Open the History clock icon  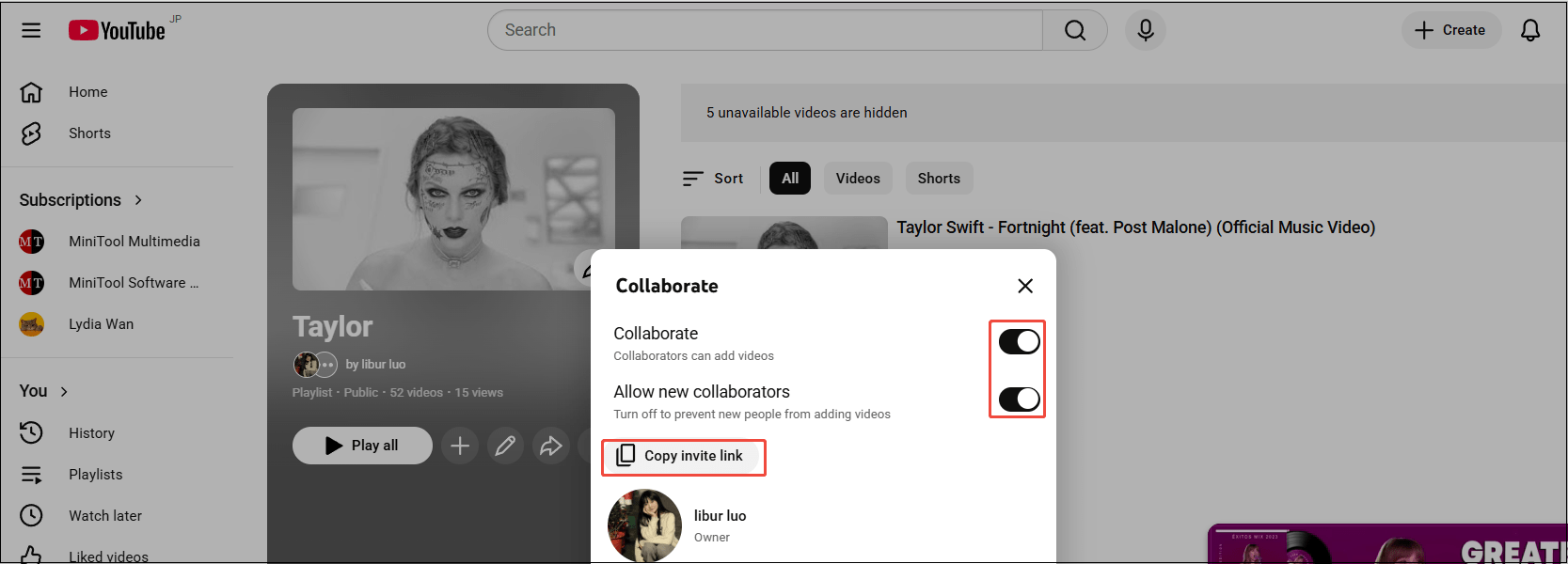pyautogui.click(x=31, y=433)
